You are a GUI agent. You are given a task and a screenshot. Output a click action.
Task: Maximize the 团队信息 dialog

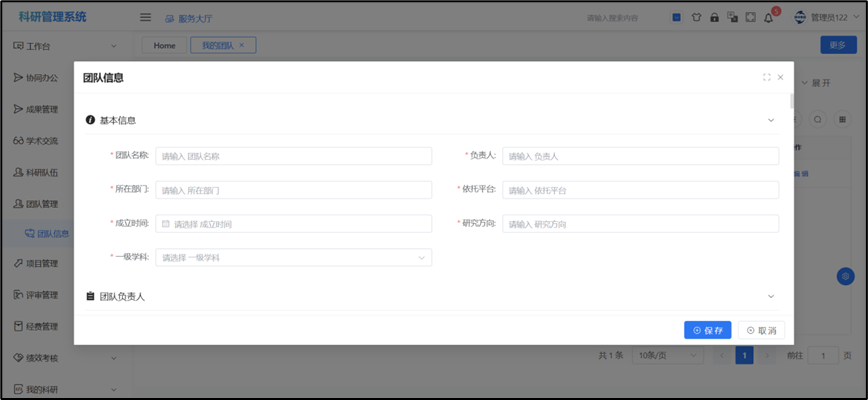(766, 77)
